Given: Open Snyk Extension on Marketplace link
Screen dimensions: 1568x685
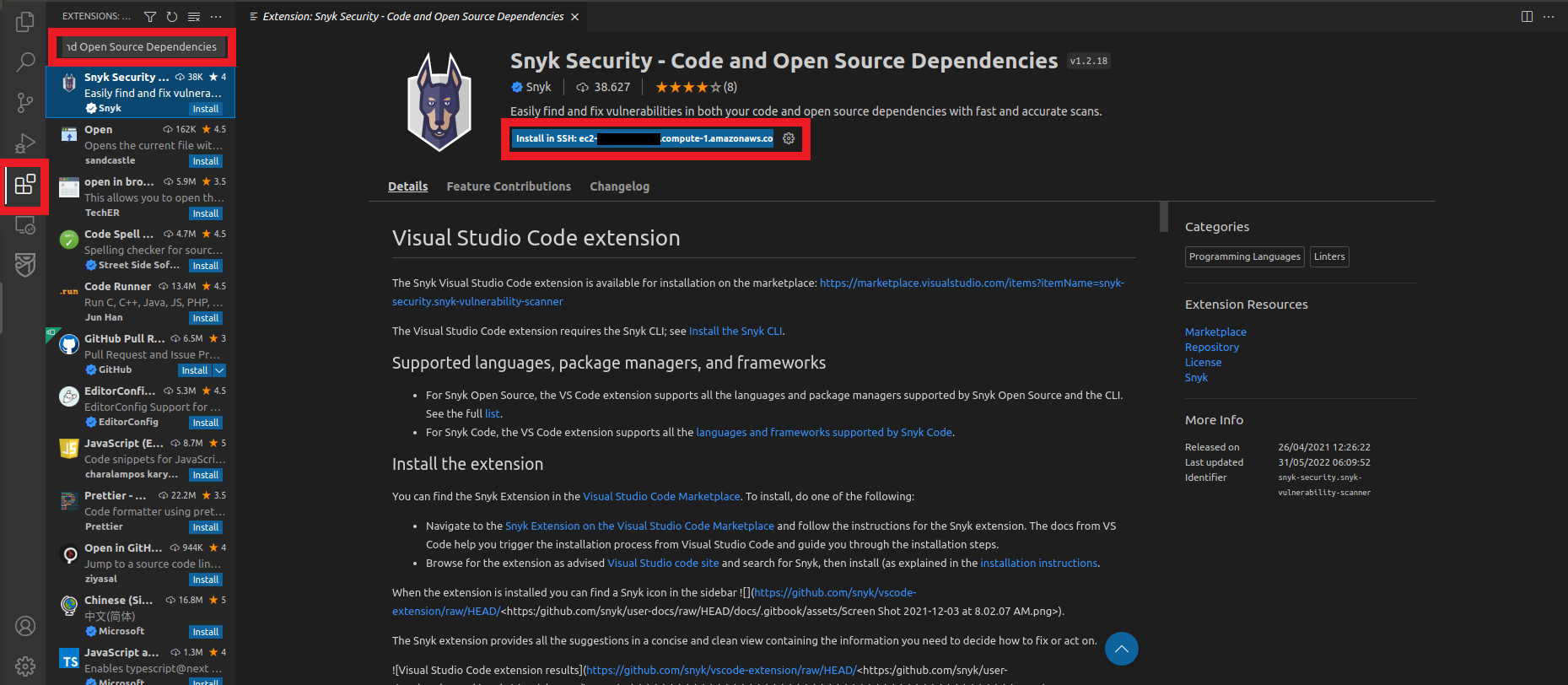Looking at the screenshot, I should click(x=639, y=526).
